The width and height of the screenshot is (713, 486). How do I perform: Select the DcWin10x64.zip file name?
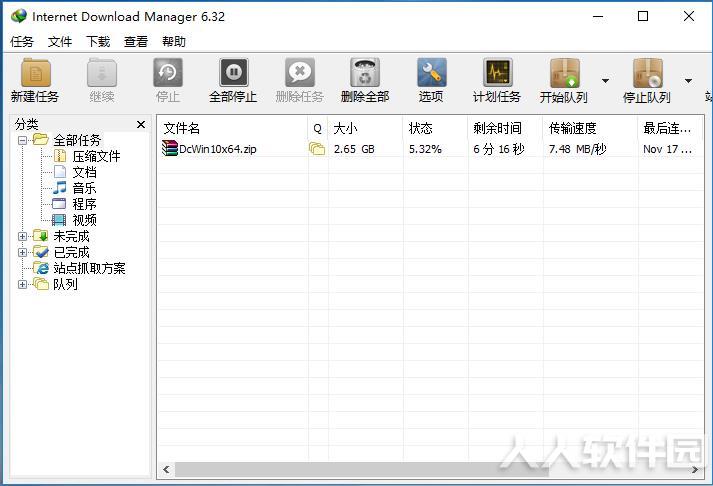point(218,149)
